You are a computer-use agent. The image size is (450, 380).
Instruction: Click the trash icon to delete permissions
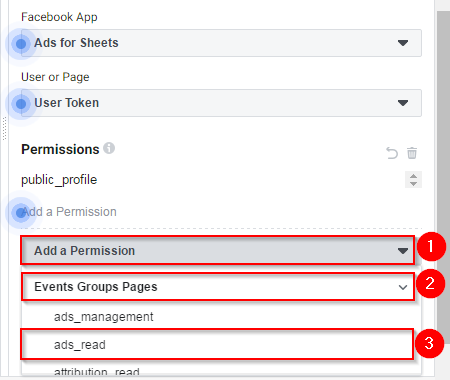coord(412,153)
